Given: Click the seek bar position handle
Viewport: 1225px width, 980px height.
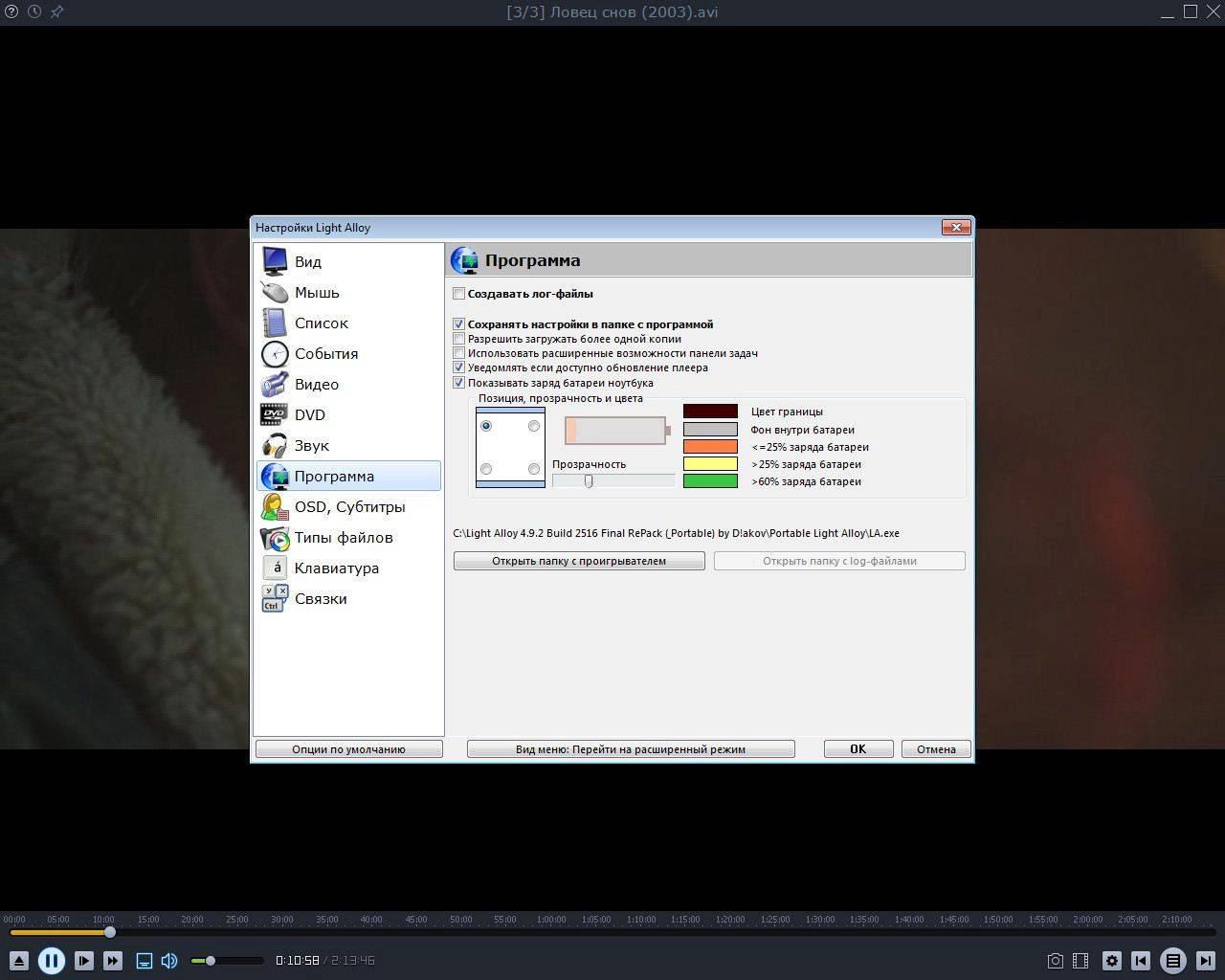Looking at the screenshot, I should click(110, 932).
